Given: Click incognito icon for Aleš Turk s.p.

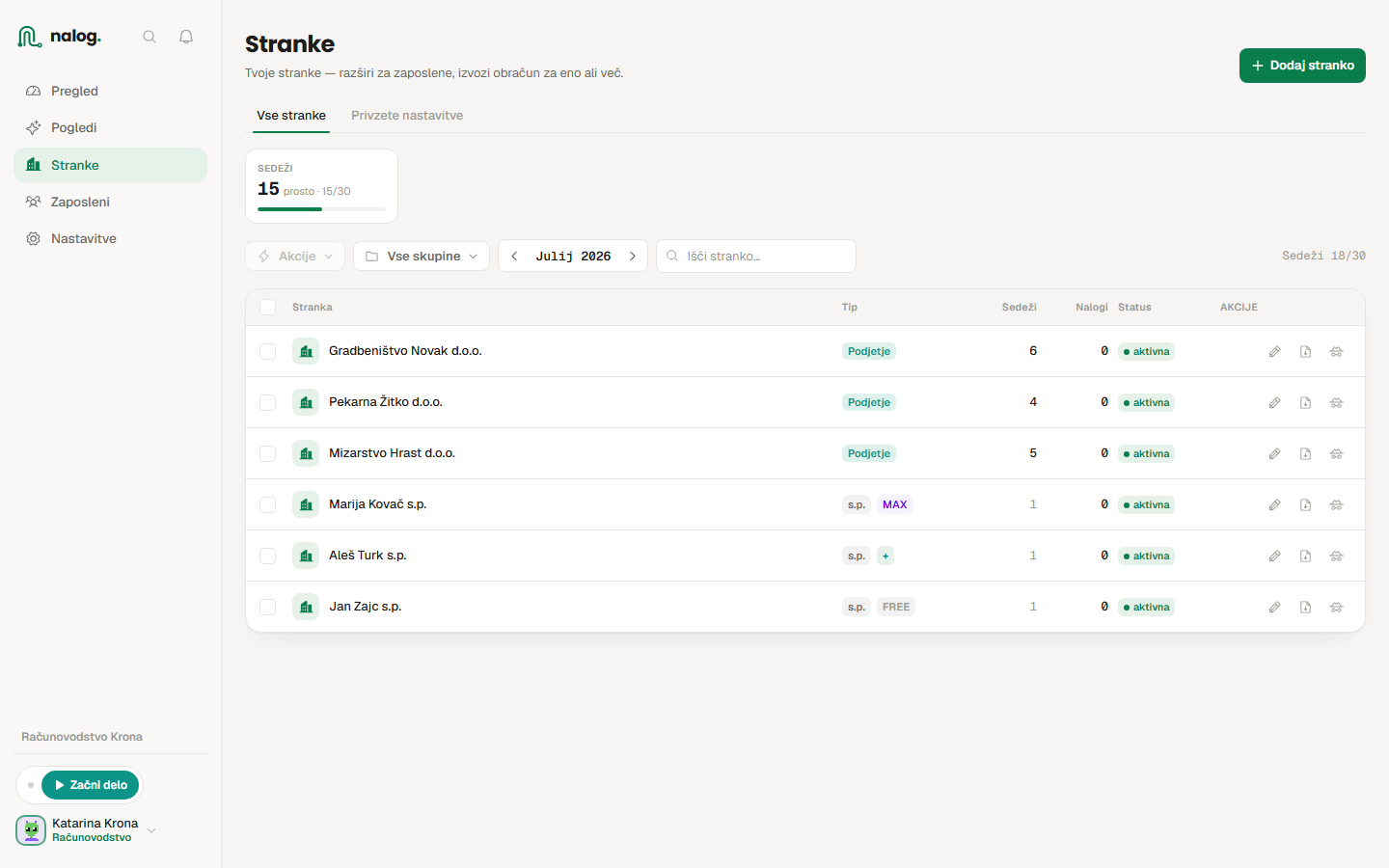Looking at the screenshot, I should [x=1336, y=556].
